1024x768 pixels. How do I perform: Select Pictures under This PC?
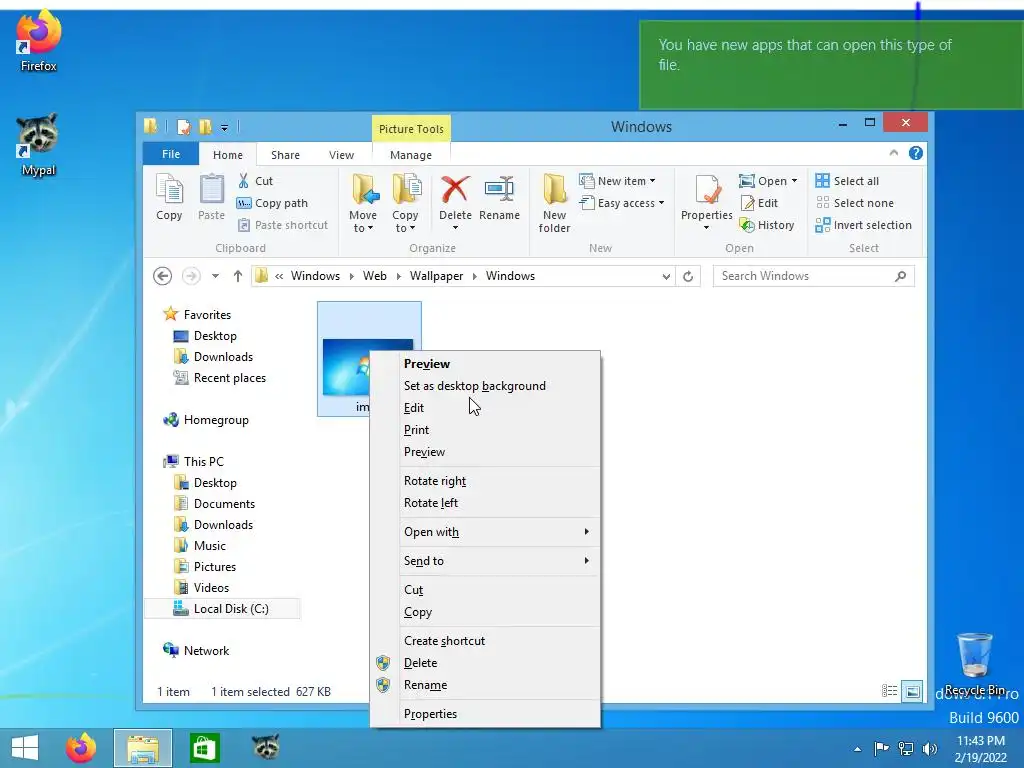(x=205, y=567)
